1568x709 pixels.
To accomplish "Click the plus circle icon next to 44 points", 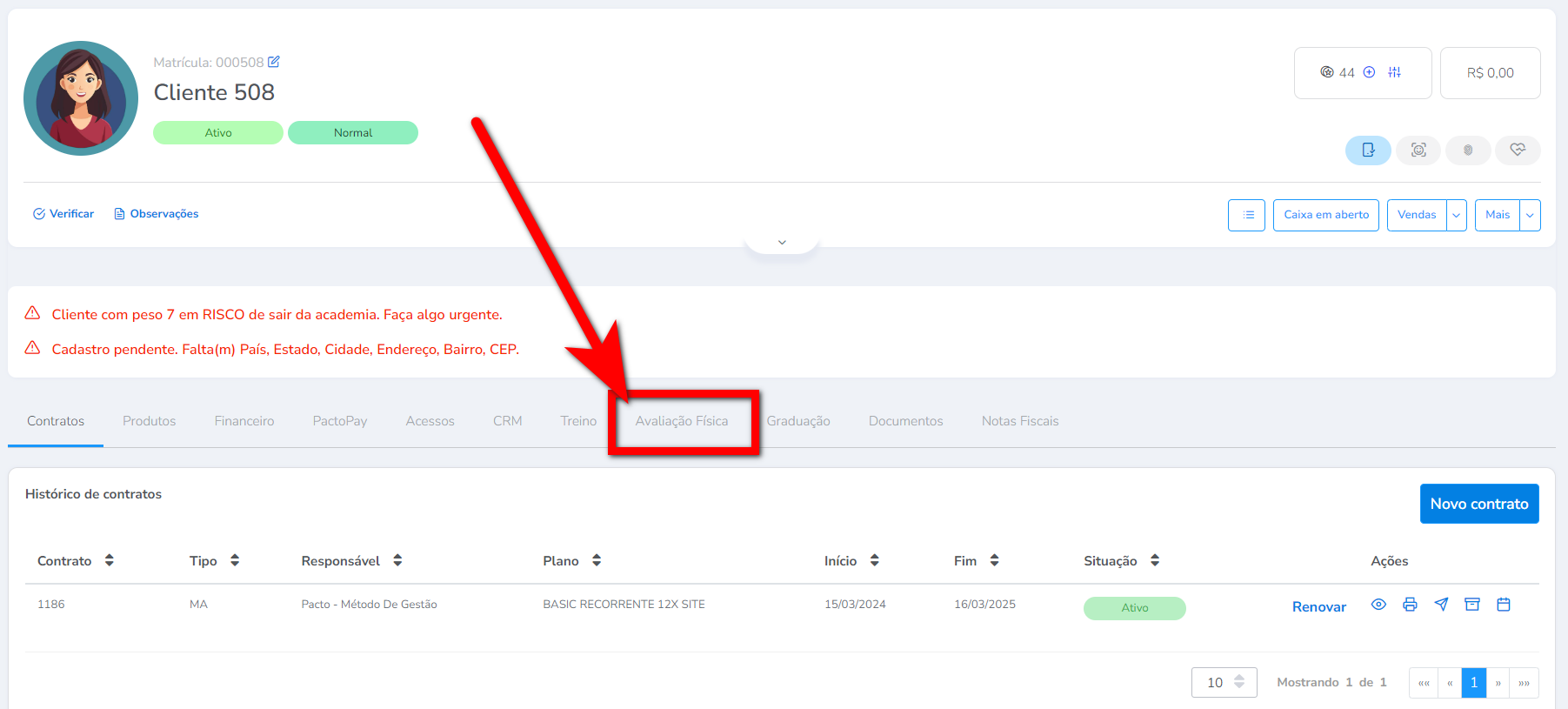I will click(1369, 72).
